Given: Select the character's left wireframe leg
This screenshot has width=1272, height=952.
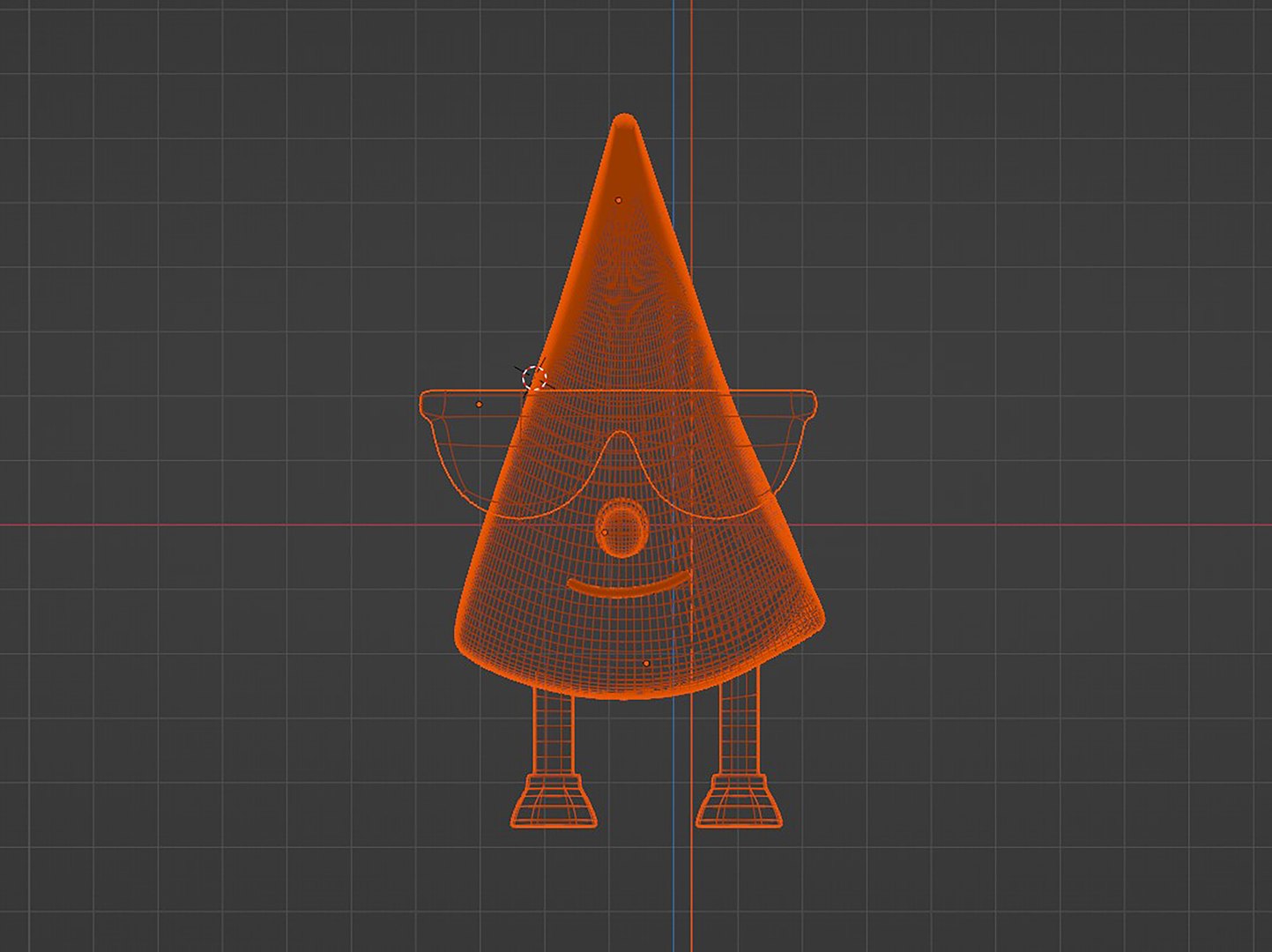Looking at the screenshot, I should tap(554, 731).
